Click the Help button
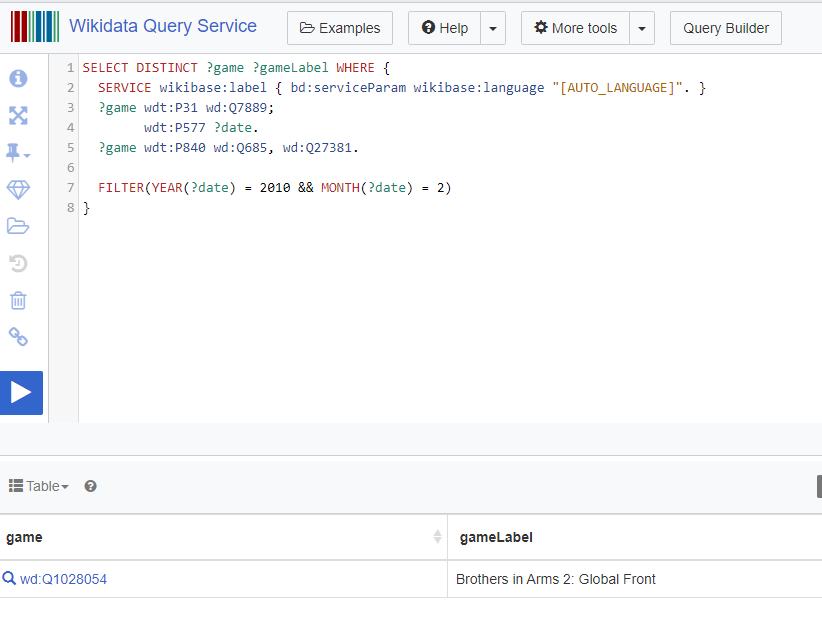This screenshot has width=822, height=617. 444,28
